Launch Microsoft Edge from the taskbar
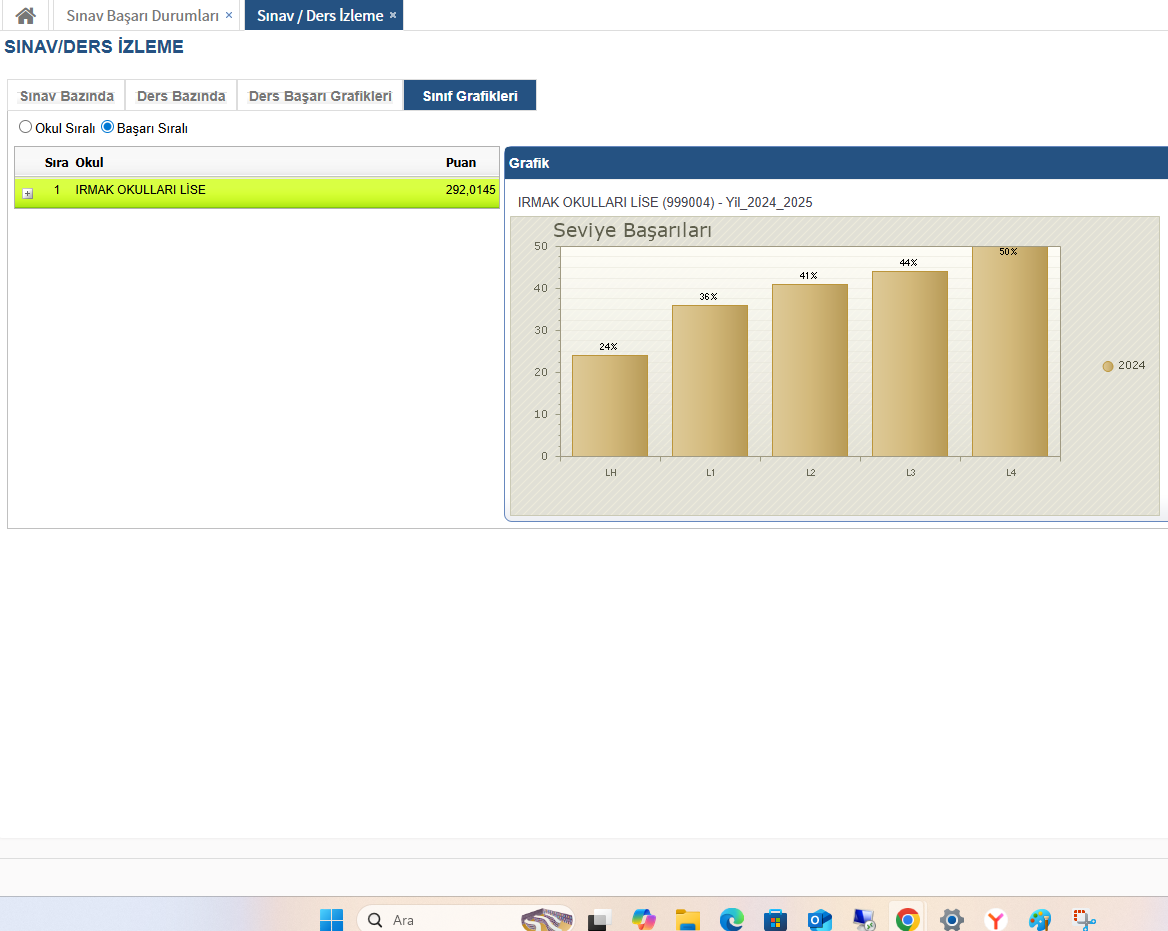This screenshot has height=931, width=1168. [x=731, y=920]
